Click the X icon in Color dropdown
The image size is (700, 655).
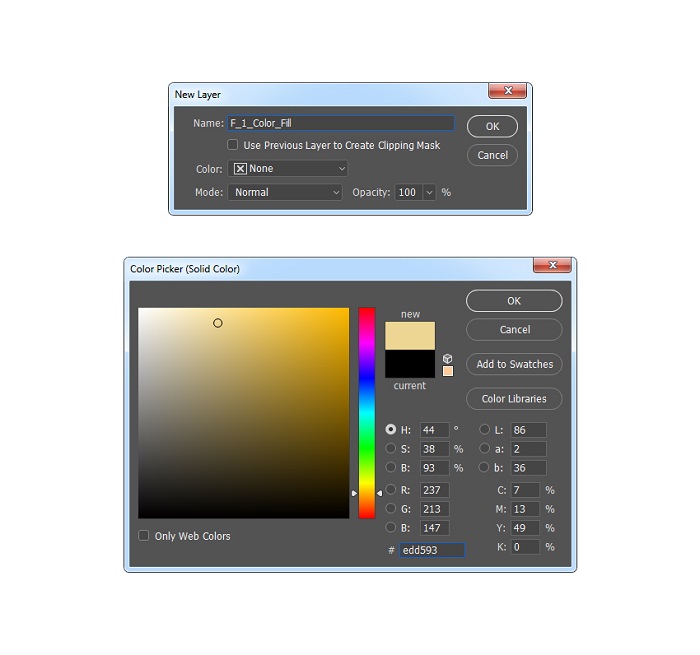coord(240,169)
